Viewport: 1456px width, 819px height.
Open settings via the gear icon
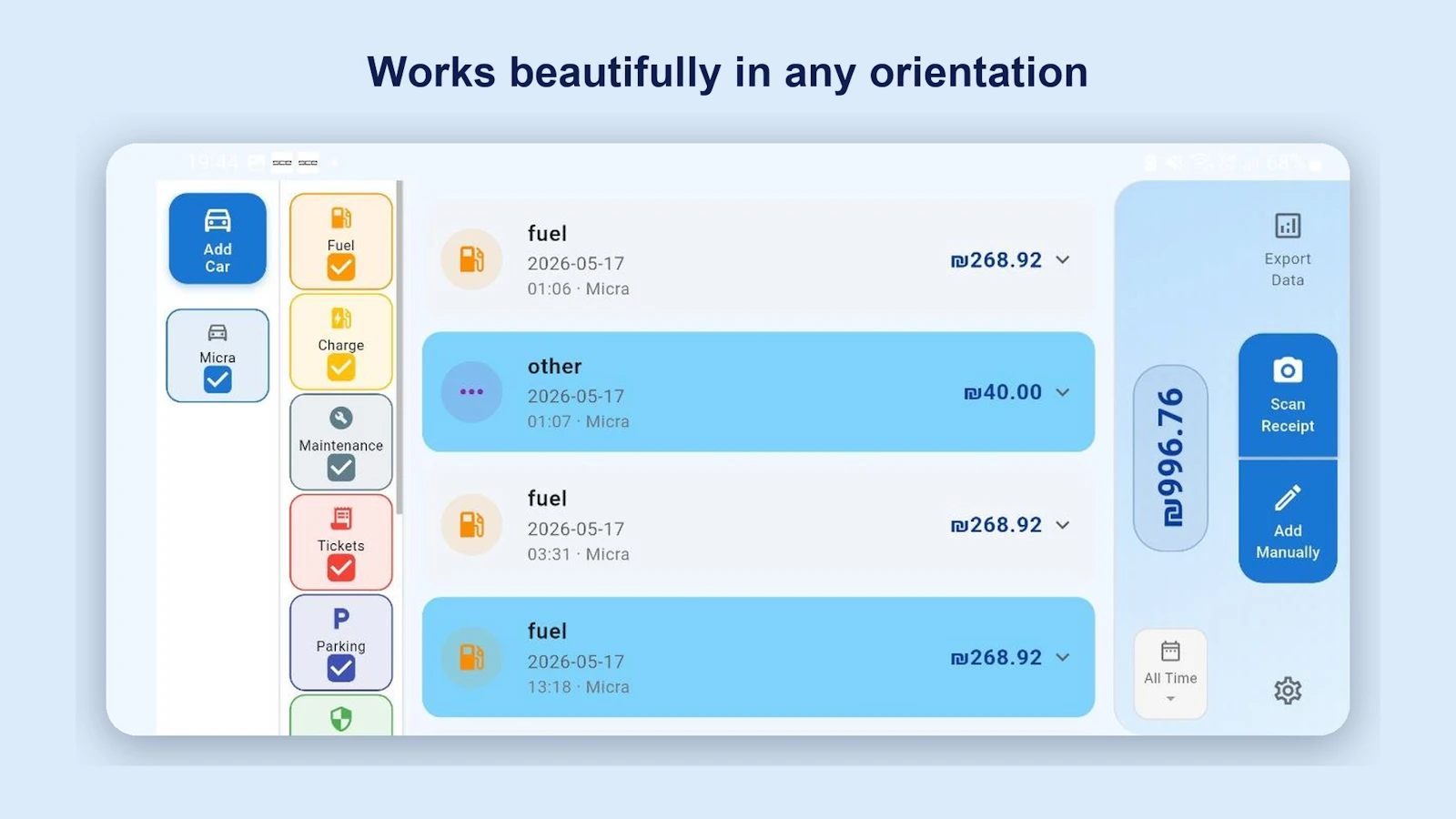[x=1288, y=691]
